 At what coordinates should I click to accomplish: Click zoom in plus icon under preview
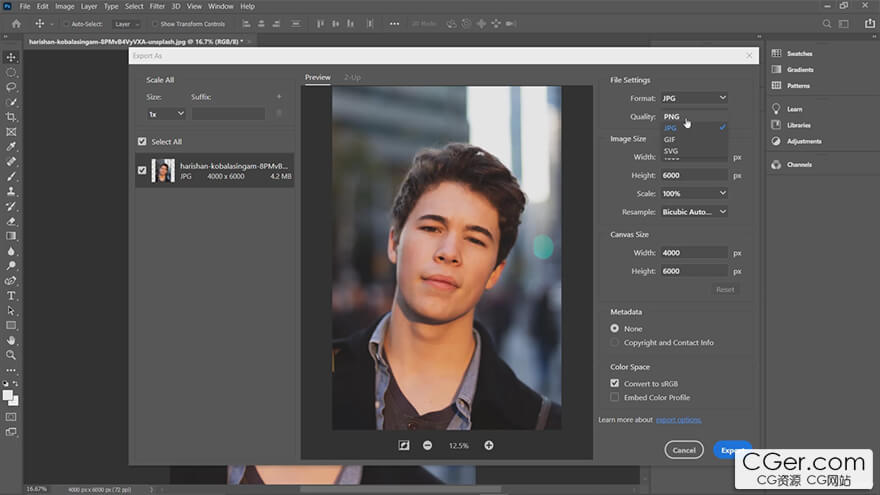(489, 445)
